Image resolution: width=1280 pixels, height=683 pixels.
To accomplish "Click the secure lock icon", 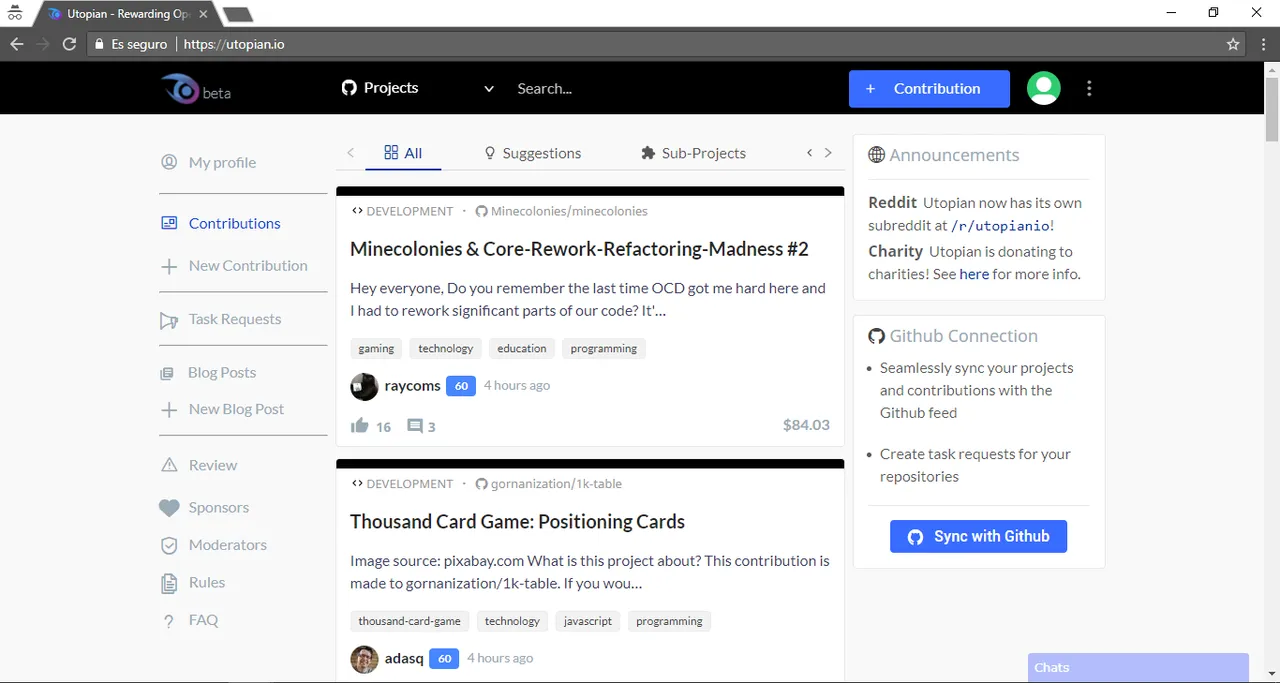I will point(98,44).
